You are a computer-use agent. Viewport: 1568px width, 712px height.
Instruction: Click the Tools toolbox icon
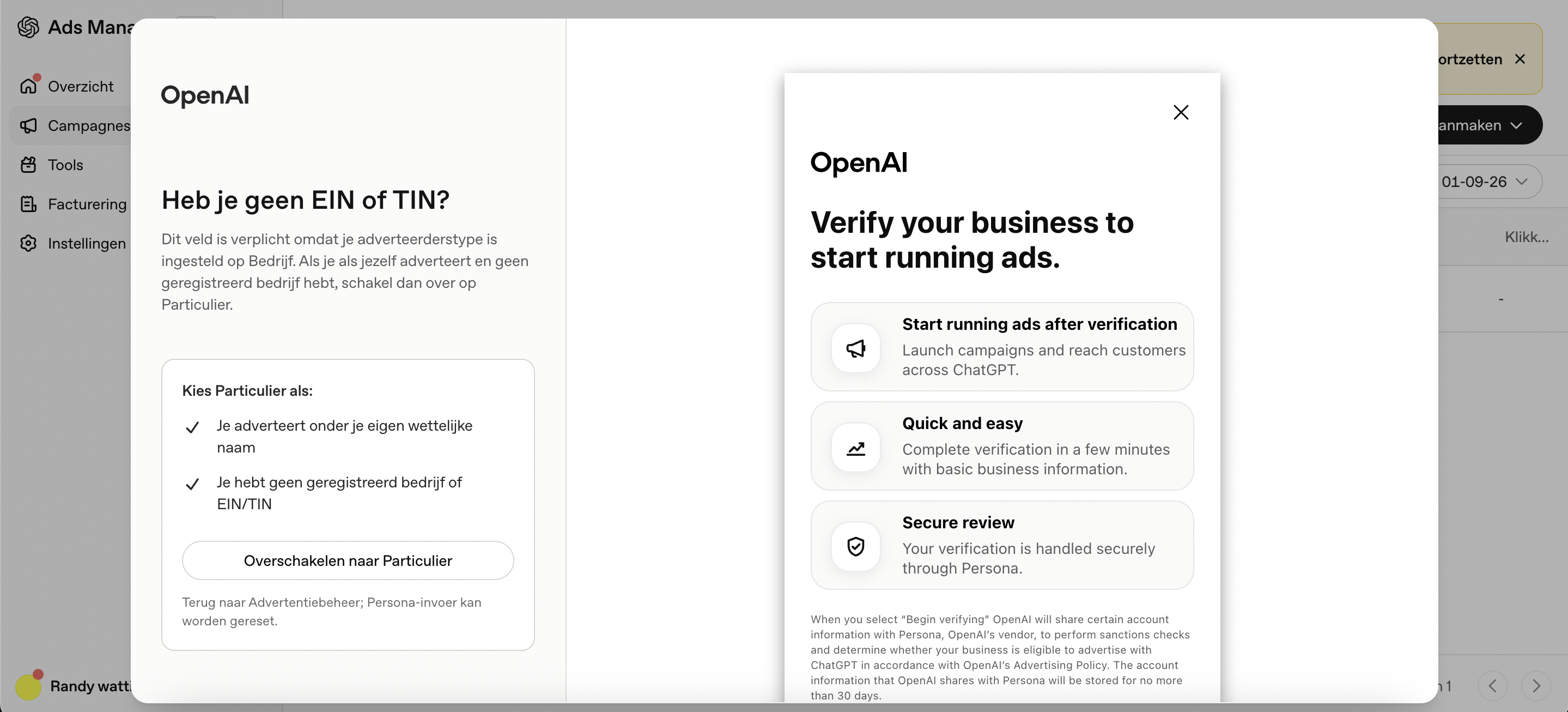[29, 165]
